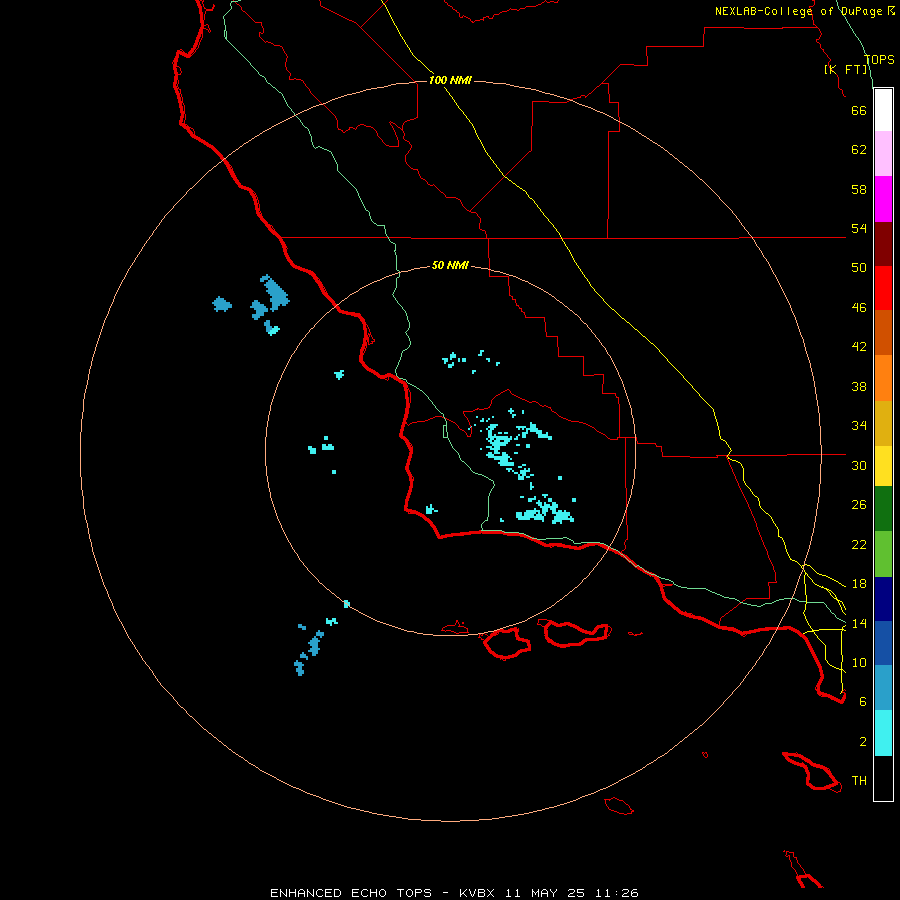Screen dimensions: 900x900
Task: Click the white swatch in the tops legend
Action: (883, 110)
